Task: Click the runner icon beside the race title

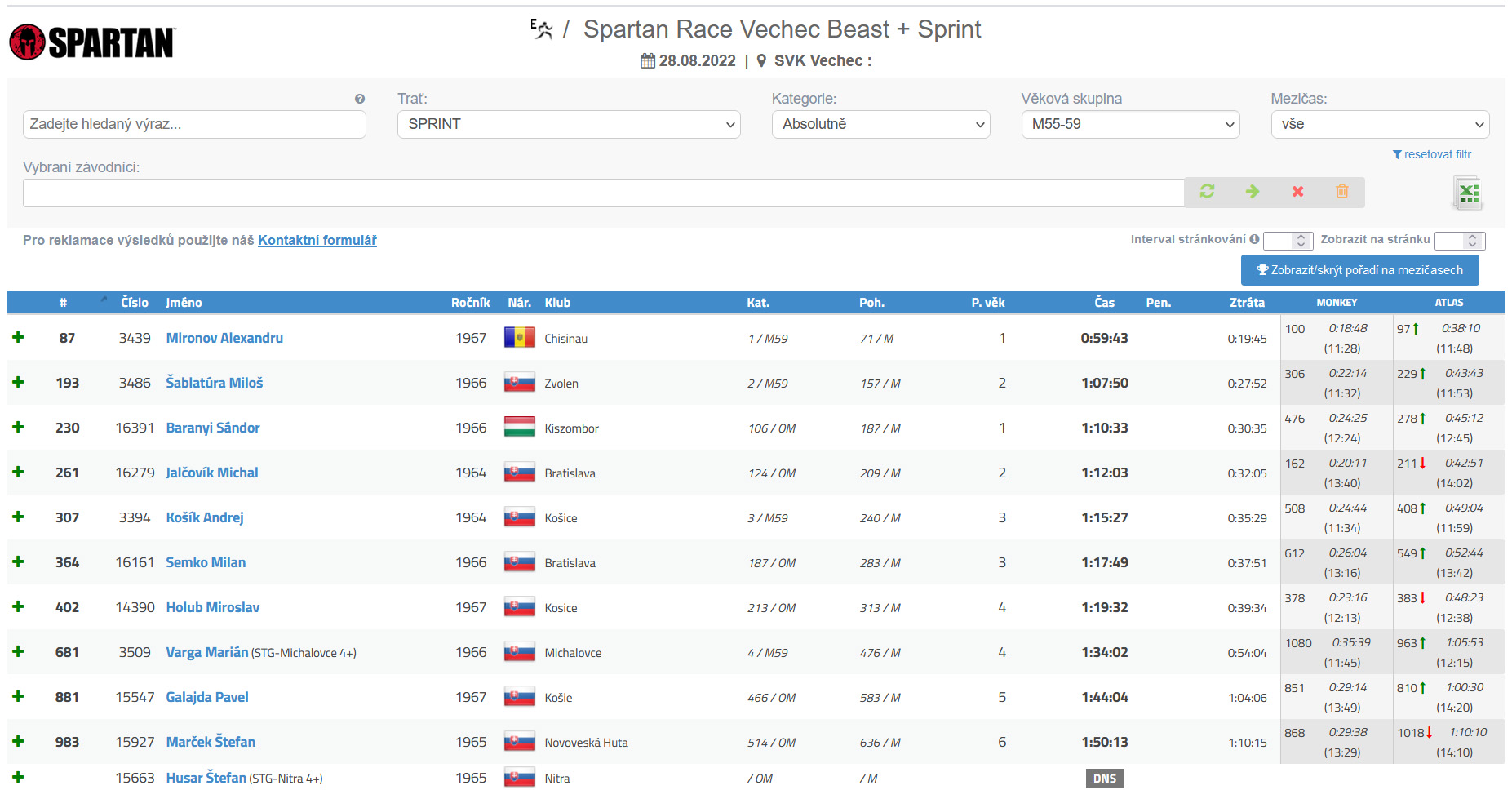Action: pyautogui.click(x=542, y=29)
